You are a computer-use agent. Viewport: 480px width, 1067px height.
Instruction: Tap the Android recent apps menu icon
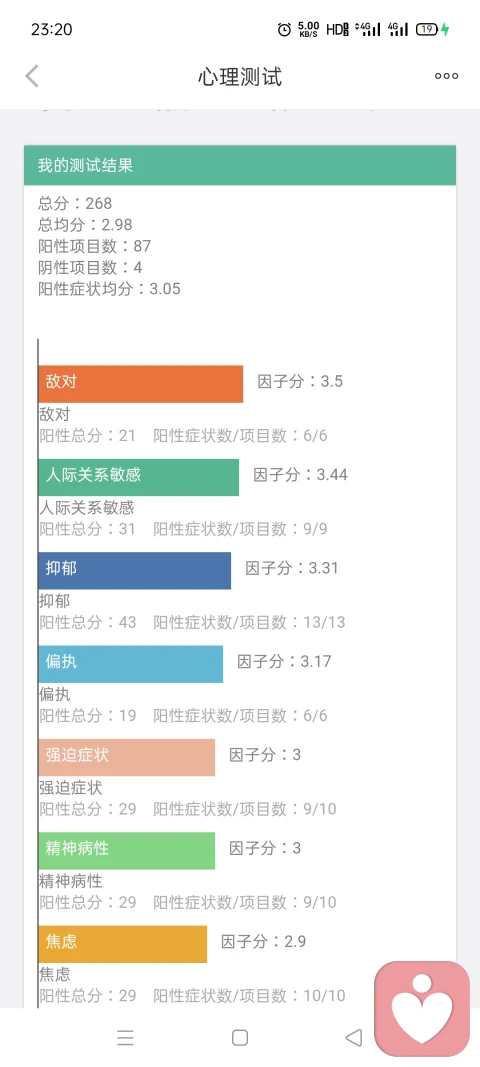[125, 1038]
